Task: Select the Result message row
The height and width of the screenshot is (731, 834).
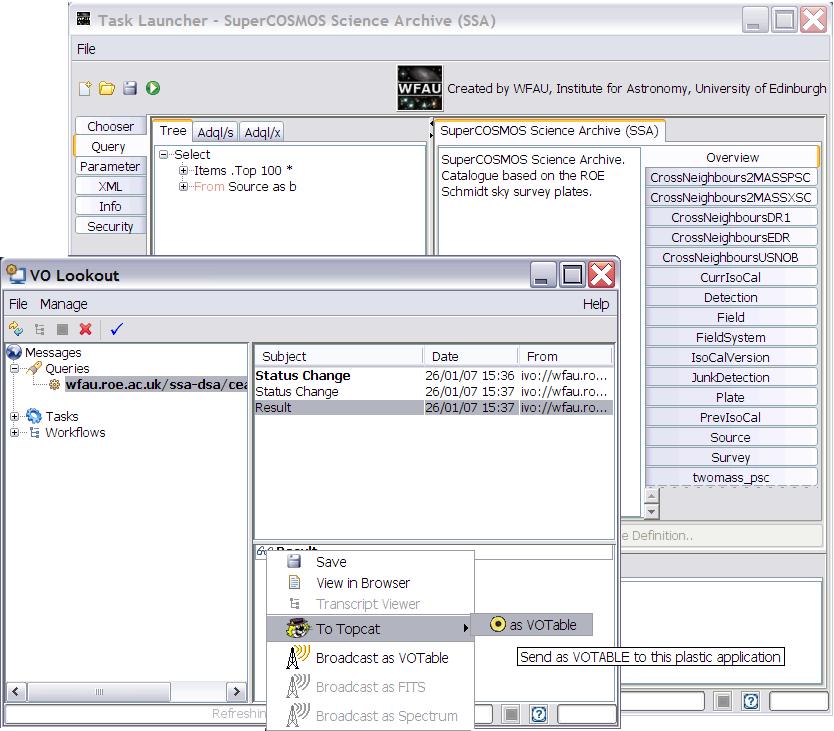Action: [340, 408]
